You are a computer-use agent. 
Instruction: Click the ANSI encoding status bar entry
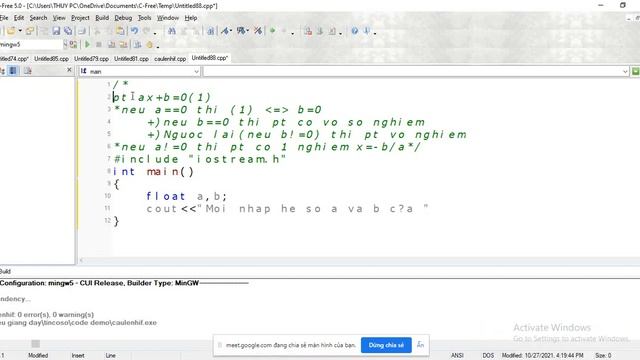(x=457, y=356)
